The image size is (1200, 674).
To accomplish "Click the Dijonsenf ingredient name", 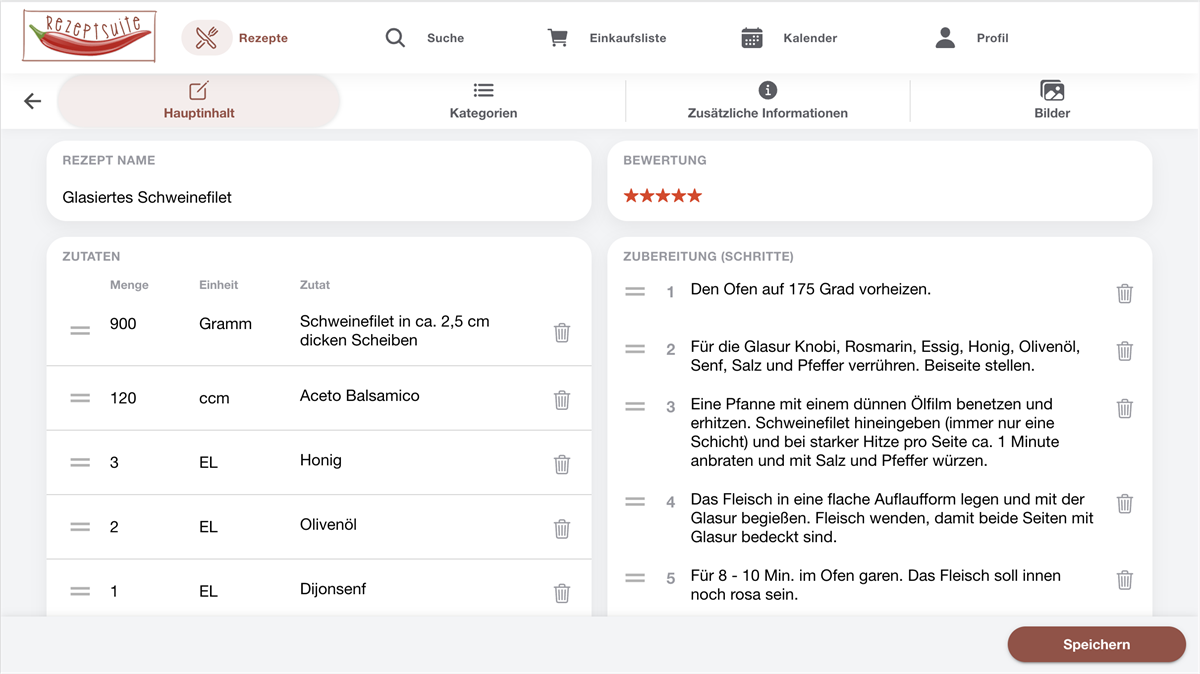I will click(x=333, y=589).
